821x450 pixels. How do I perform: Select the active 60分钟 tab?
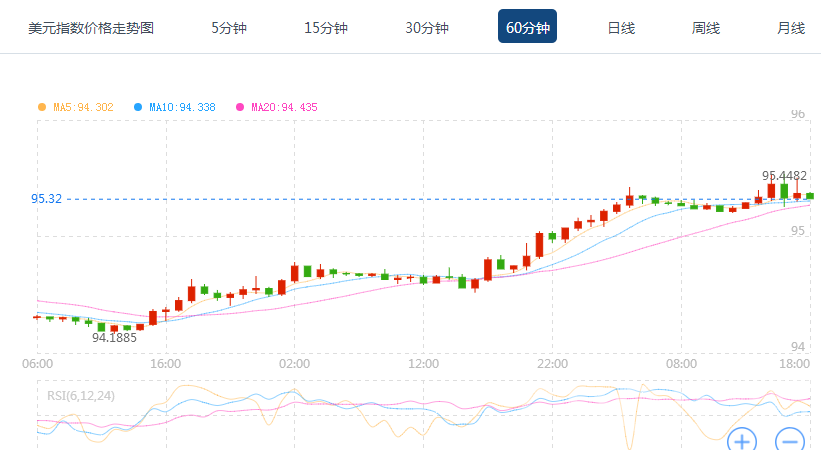tap(527, 27)
